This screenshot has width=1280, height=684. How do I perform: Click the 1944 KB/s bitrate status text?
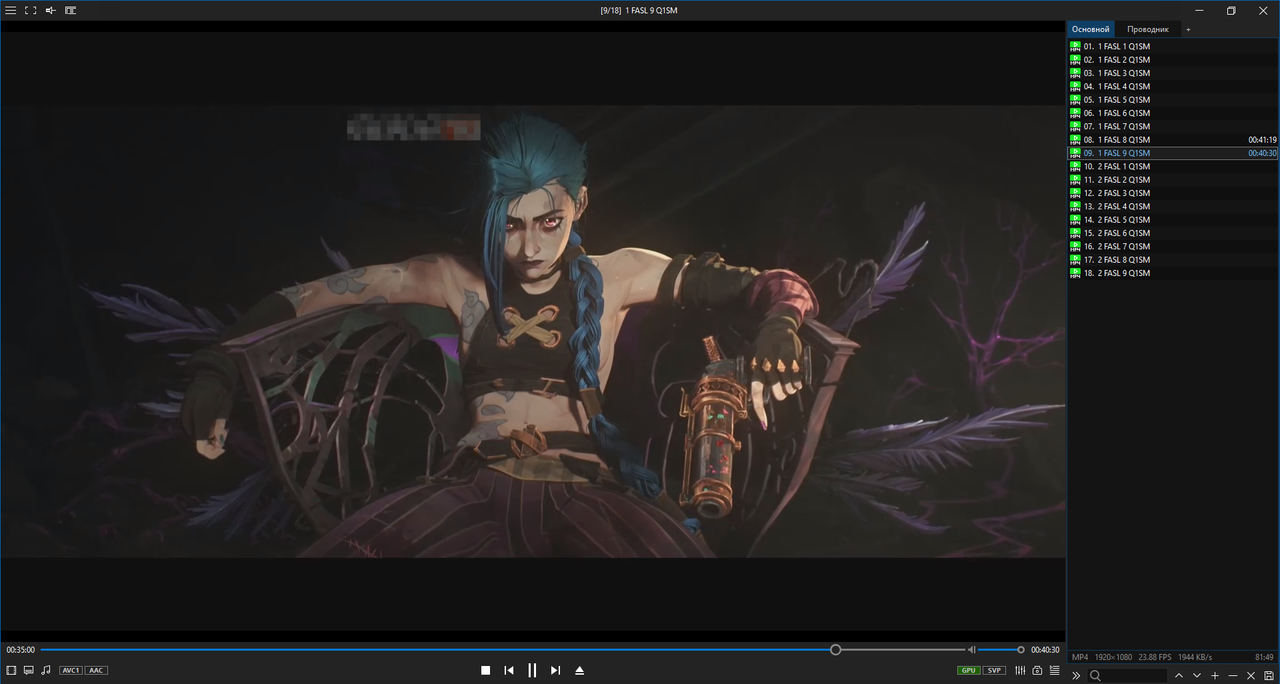pyautogui.click(x=1195, y=657)
